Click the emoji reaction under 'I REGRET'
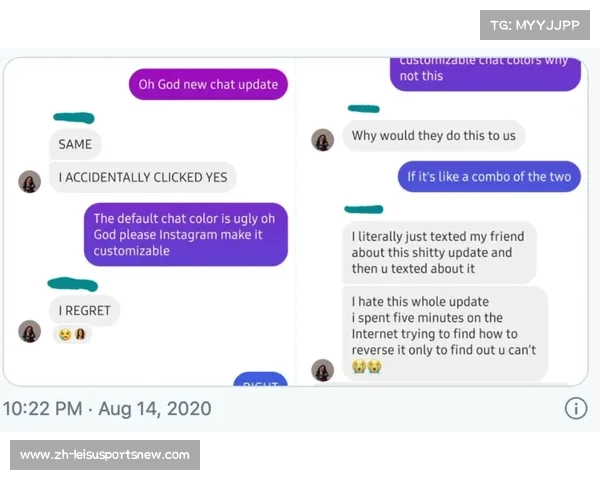600x480 pixels. (x=72, y=334)
